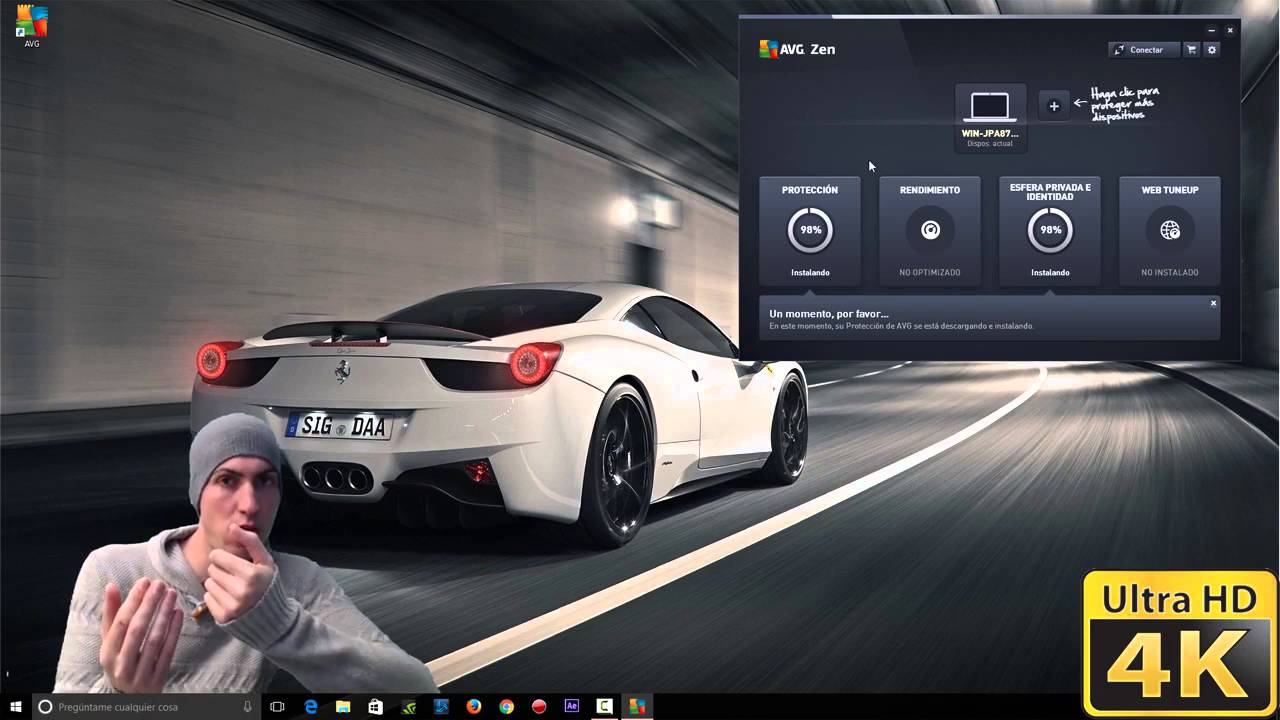Image resolution: width=1280 pixels, height=720 pixels.
Task: Click the Rendimiento speedometer icon
Action: pos(930,230)
